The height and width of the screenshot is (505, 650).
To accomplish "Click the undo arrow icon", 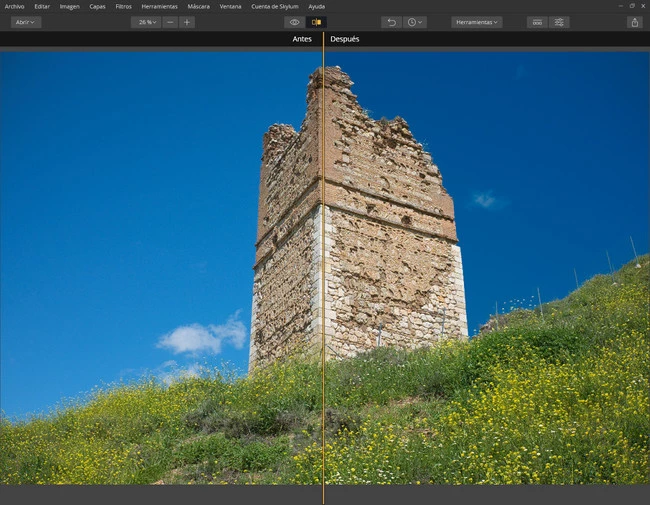I will [391, 22].
